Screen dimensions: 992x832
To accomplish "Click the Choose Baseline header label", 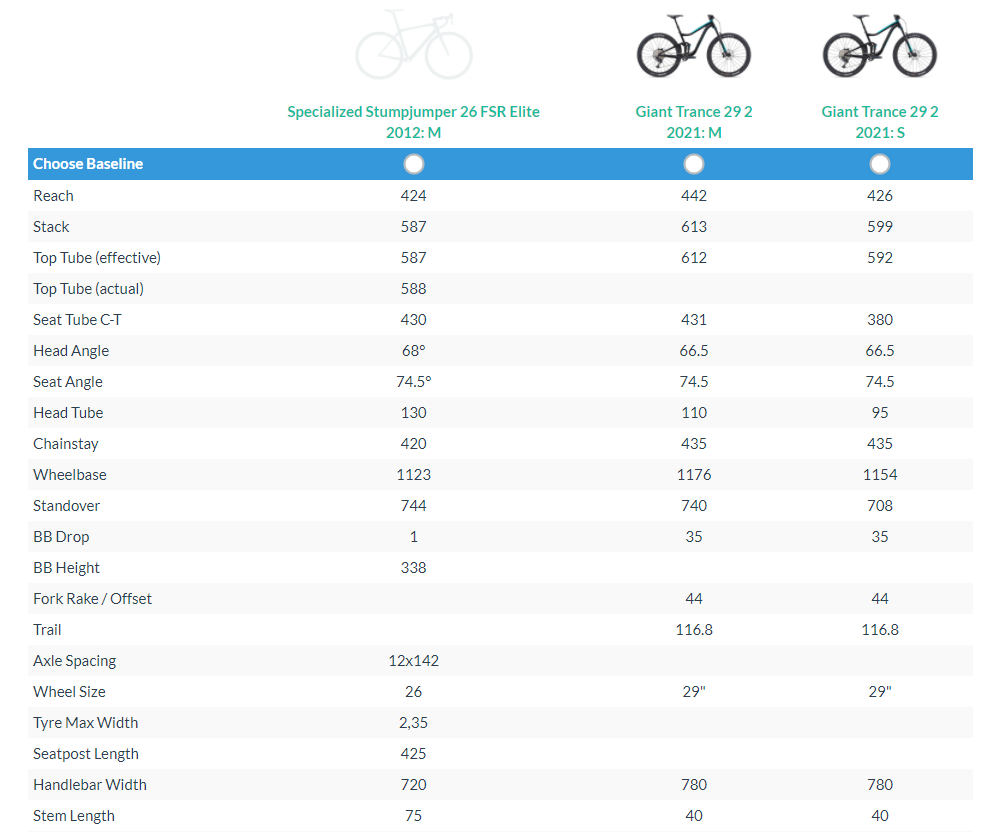I will point(88,164).
